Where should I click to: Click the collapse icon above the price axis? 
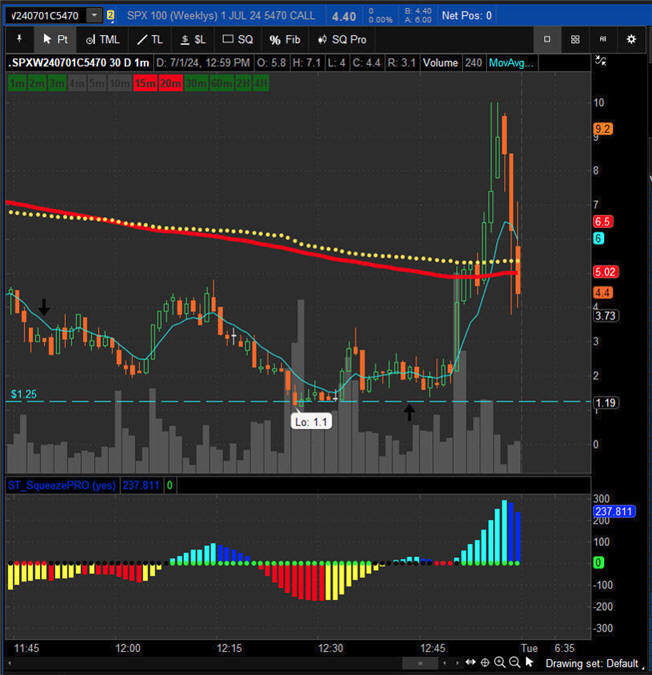(601, 61)
